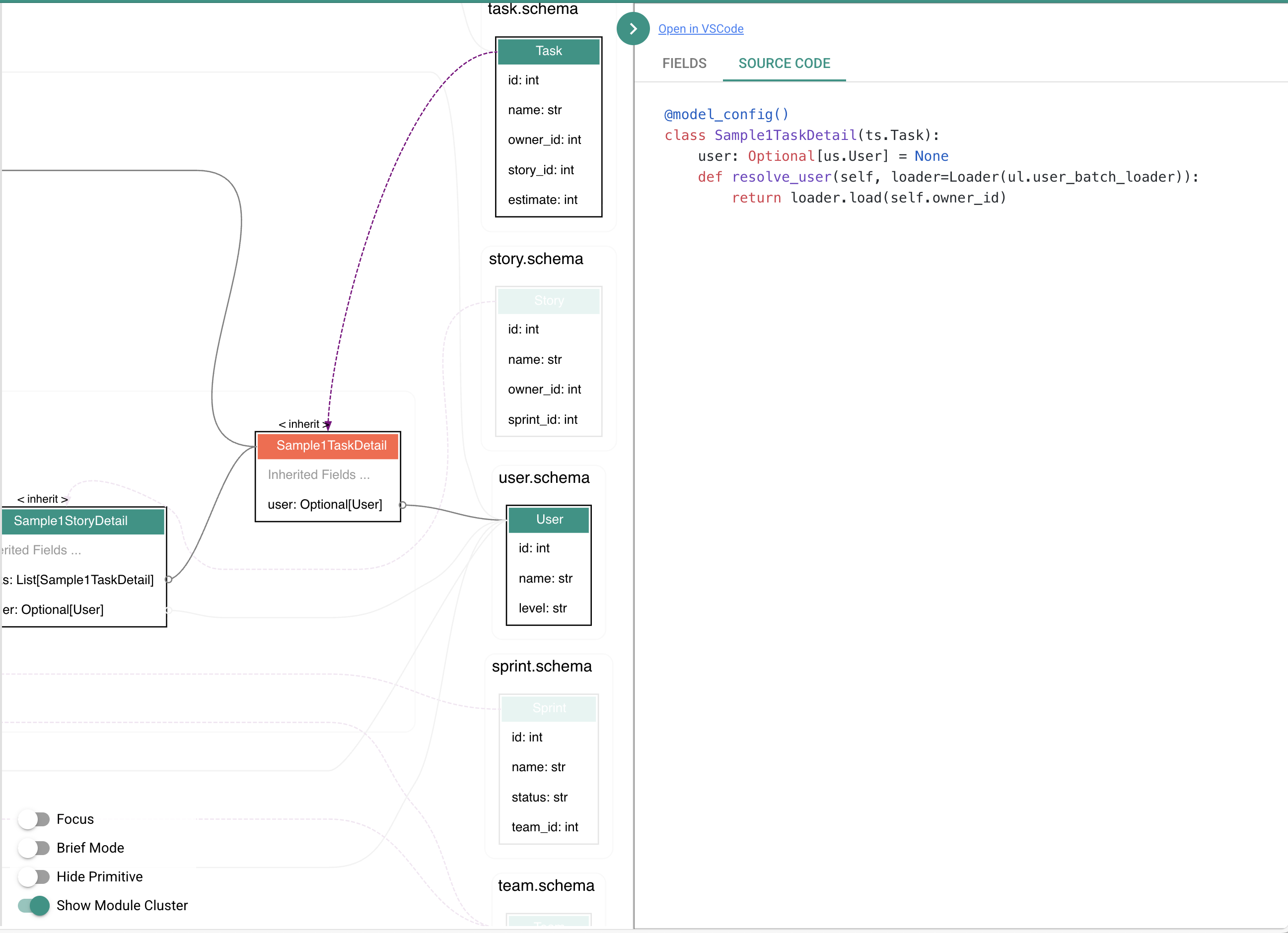Viewport: 1288px width, 933px height.
Task: Switch to the FIELDS tab
Action: 684,64
